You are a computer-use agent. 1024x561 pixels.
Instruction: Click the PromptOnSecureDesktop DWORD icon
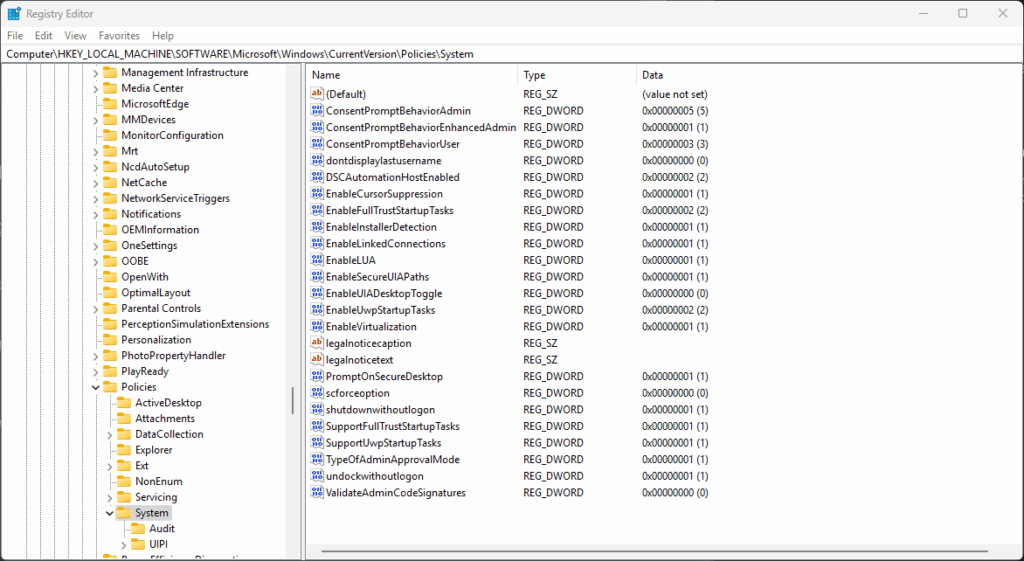pyautogui.click(x=317, y=376)
